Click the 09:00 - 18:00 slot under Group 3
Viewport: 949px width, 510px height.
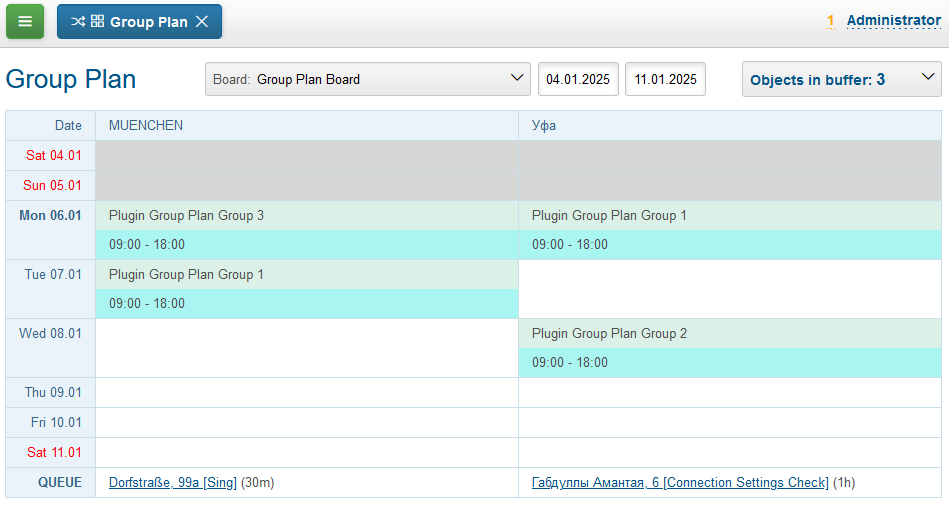(147, 245)
